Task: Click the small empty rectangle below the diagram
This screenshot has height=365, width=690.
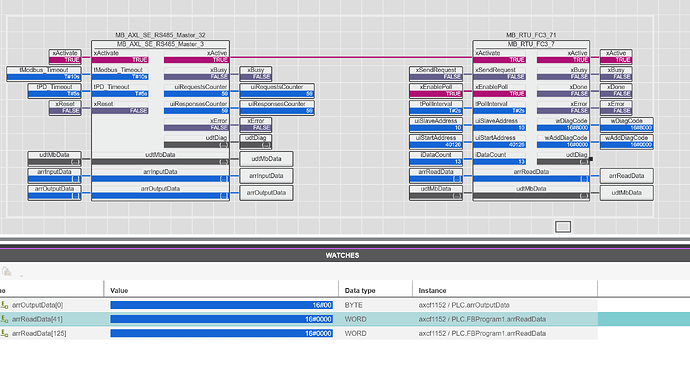Action: pyautogui.click(x=563, y=227)
